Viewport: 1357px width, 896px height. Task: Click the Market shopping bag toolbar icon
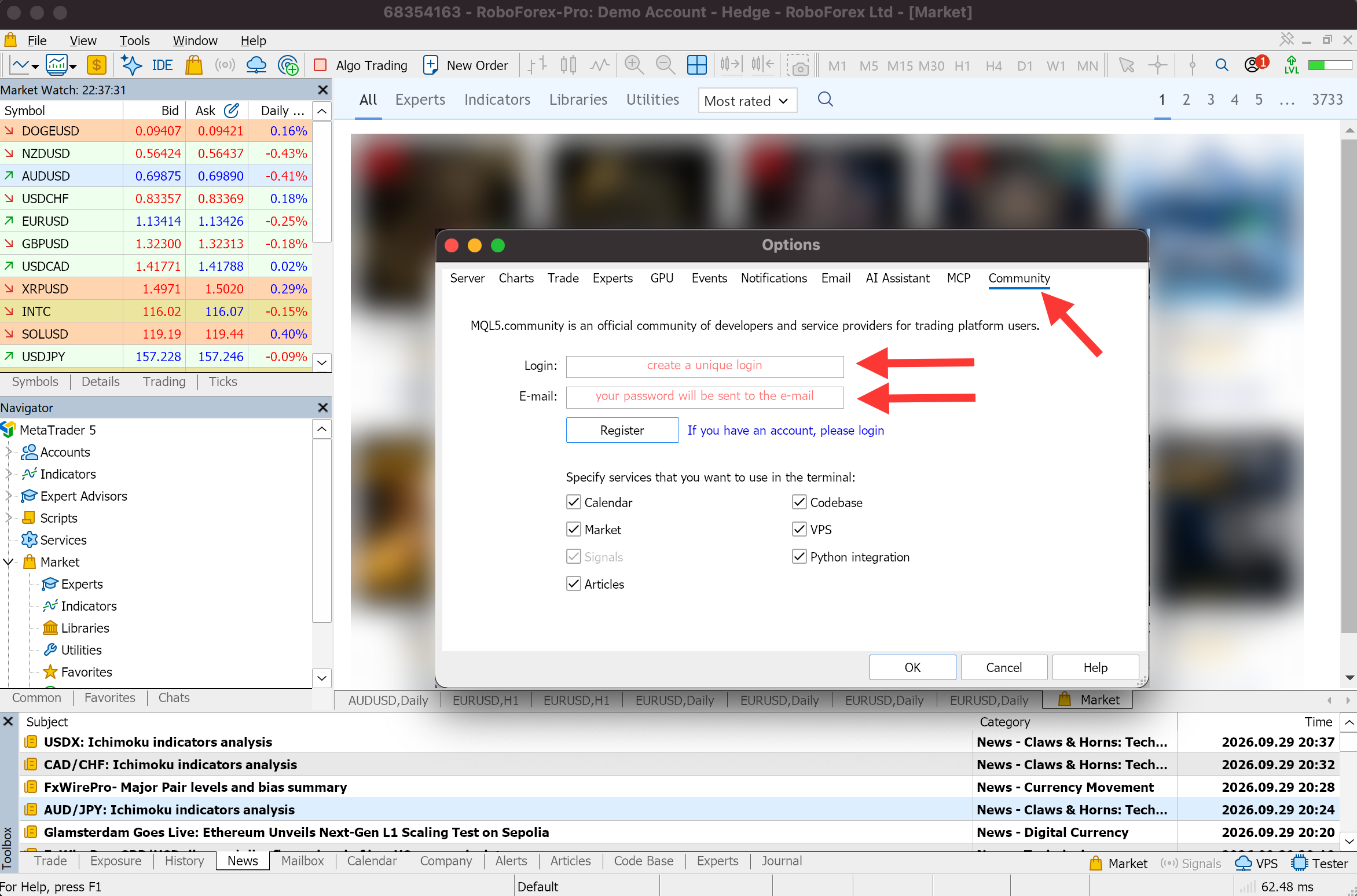tap(194, 65)
